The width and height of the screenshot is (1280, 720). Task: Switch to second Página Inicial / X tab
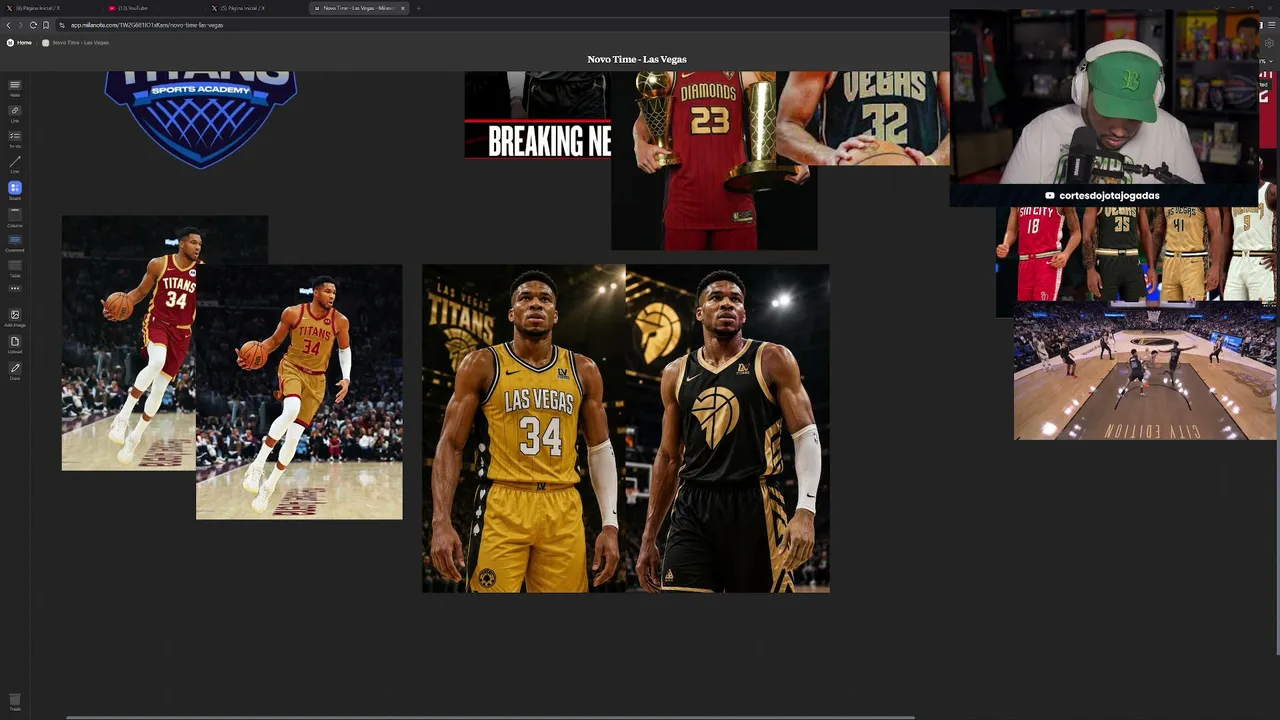[256, 8]
